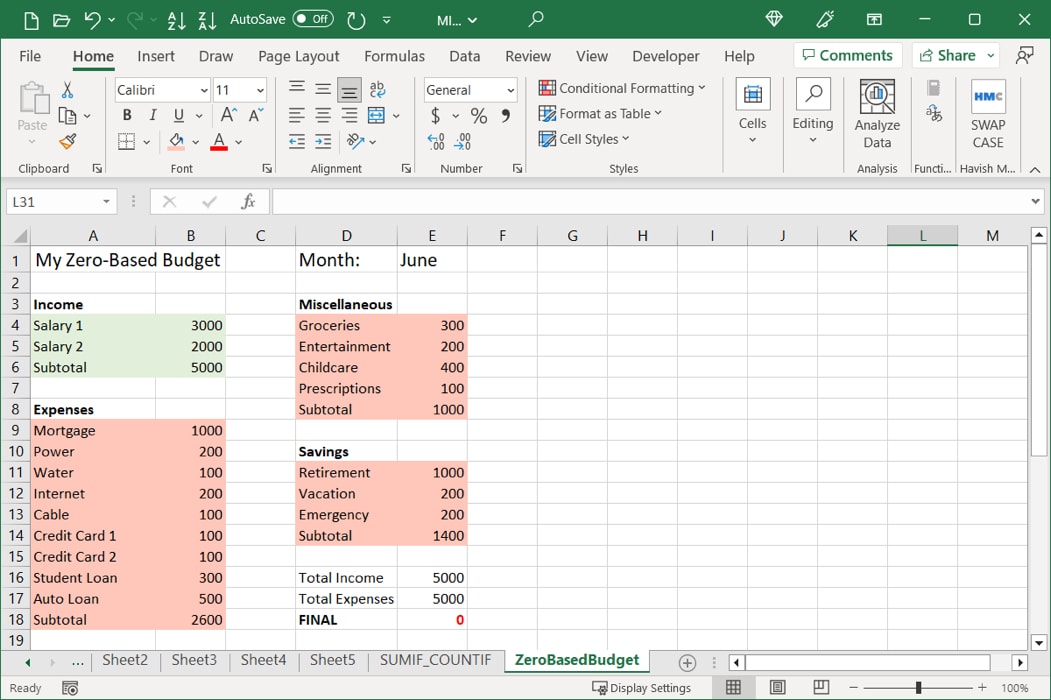The width and height of the screenshot is (1051, 700).
Task: Click the Share button
Action: (x=948, y=55)
